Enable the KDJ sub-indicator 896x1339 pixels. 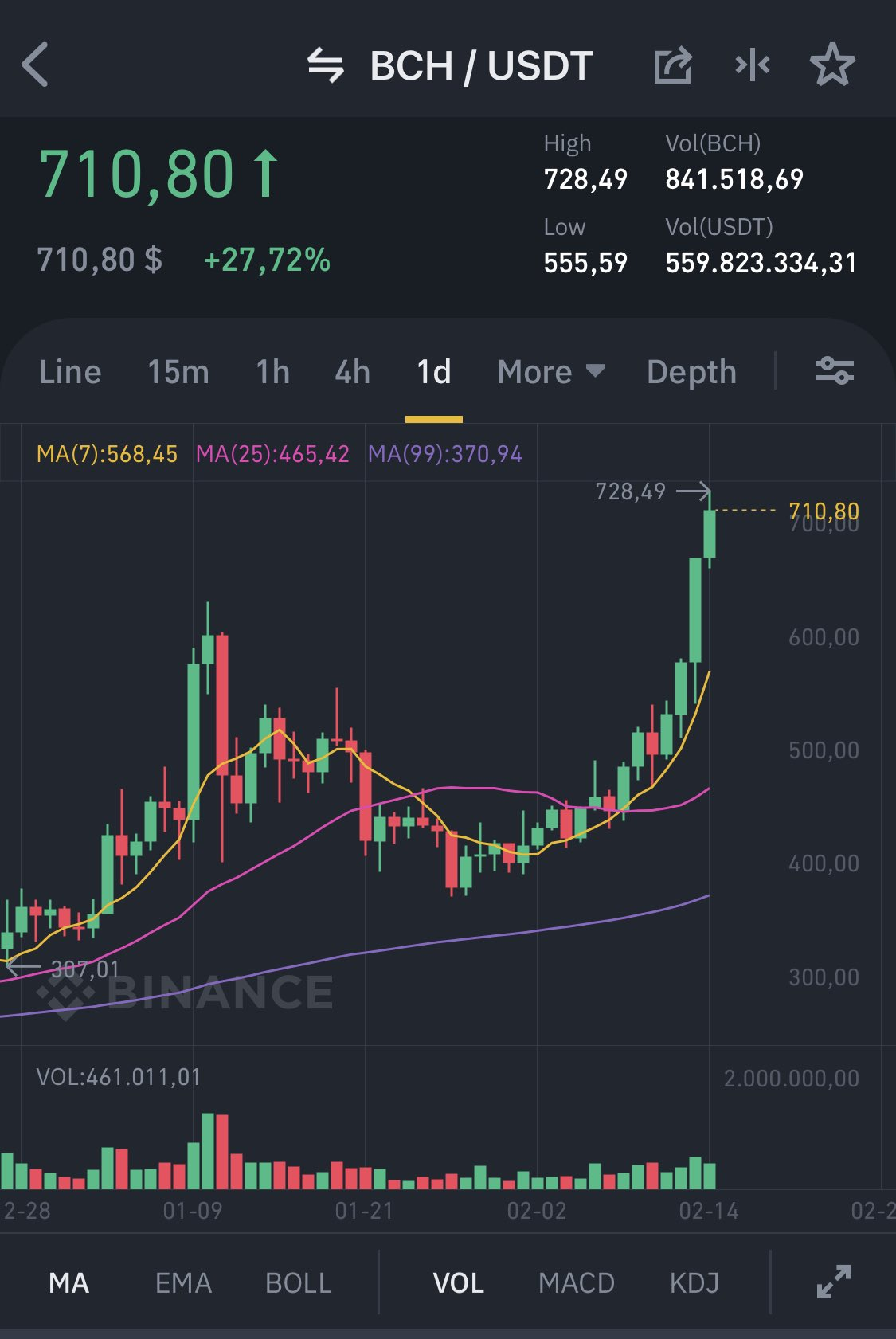[x=694, y=1283]
